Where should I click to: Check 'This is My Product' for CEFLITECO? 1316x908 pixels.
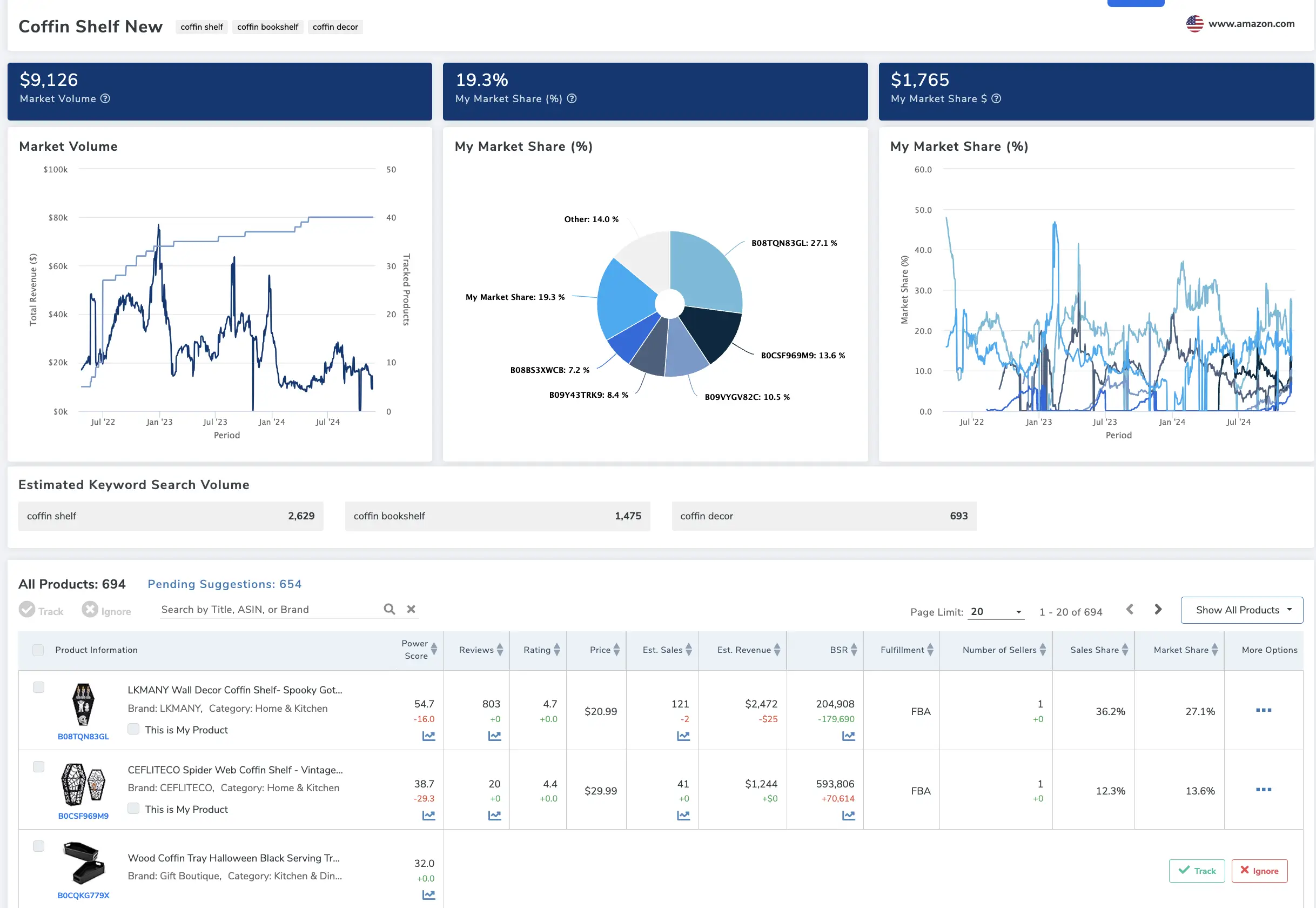coord(133,809)
